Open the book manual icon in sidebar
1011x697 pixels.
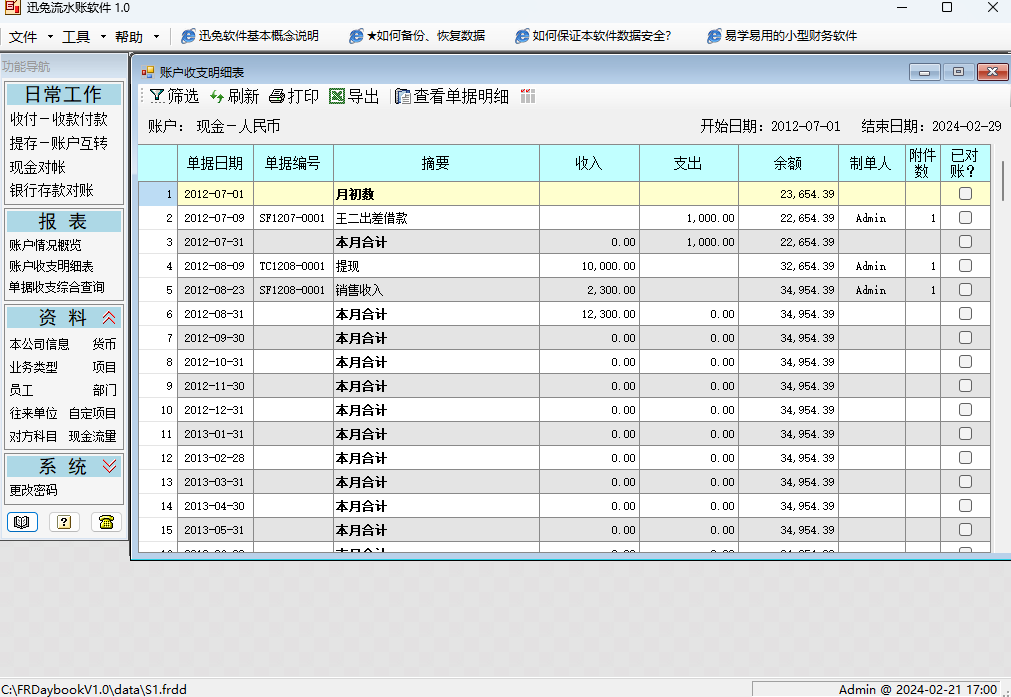[x=22, y=521]
